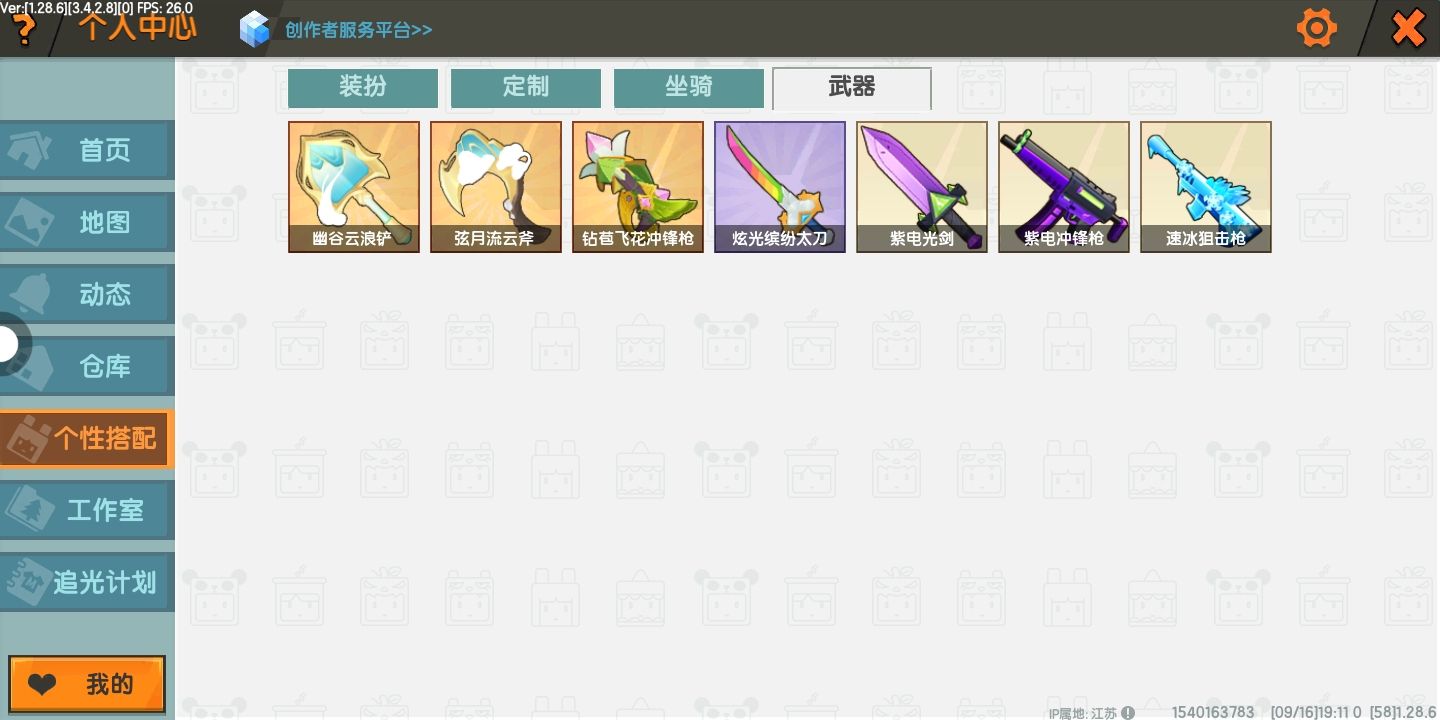Click the blue cube creator platform icon

point(255,29)
